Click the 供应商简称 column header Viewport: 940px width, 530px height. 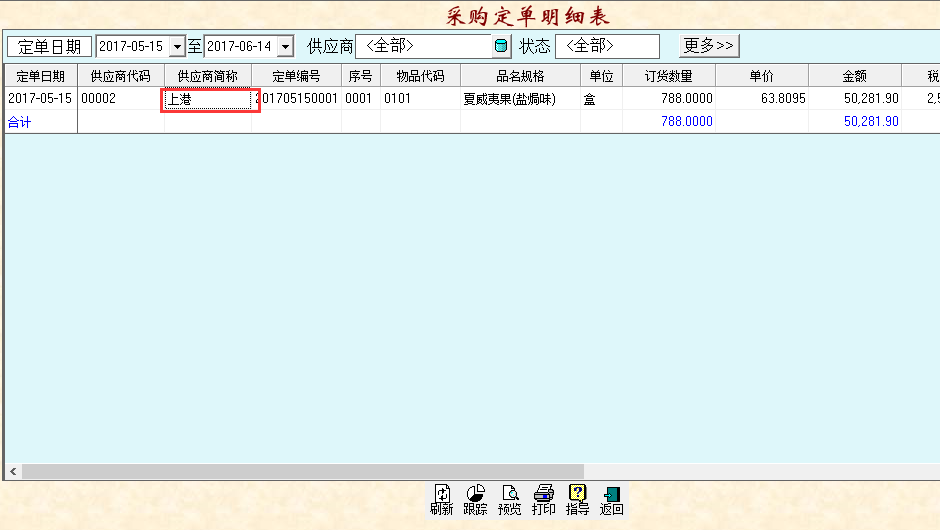(207, 76)
